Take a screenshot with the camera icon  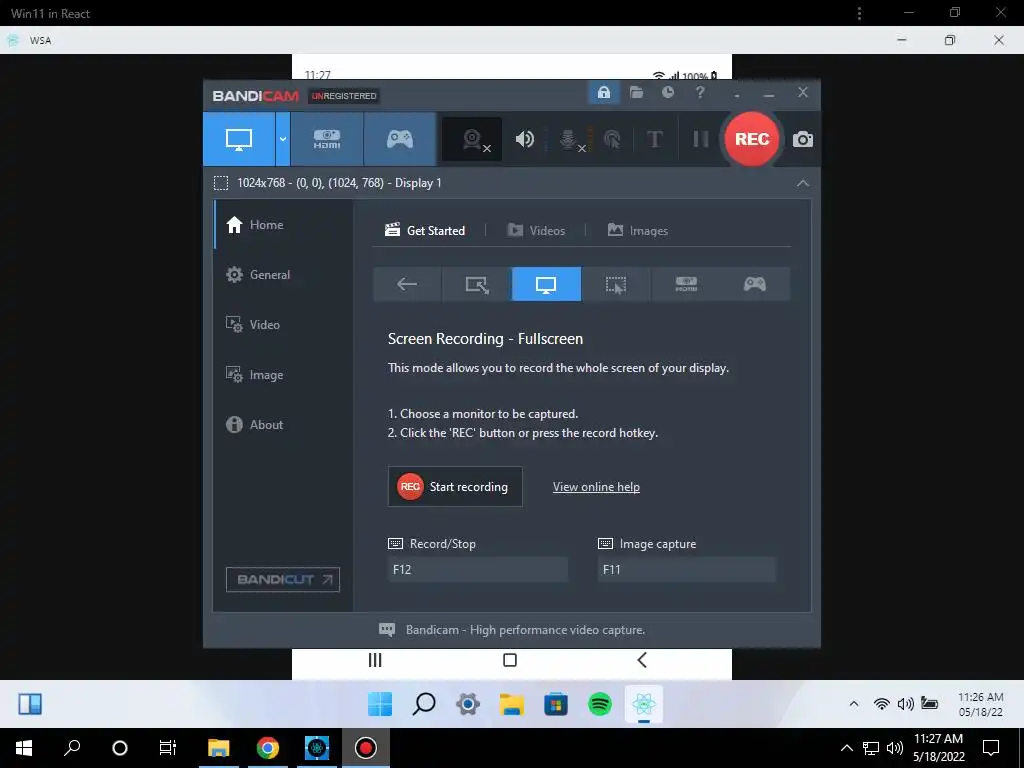803,139
